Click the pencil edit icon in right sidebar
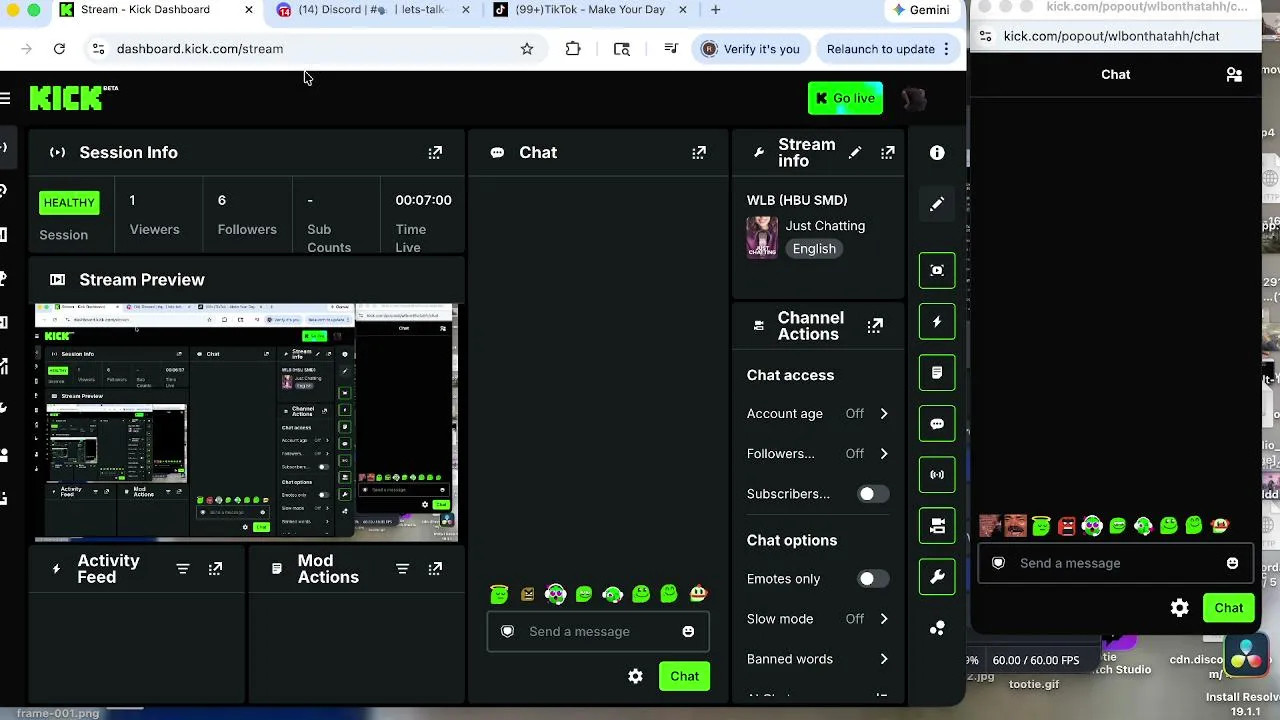The image size is (1280, 720). pos(937,204)
